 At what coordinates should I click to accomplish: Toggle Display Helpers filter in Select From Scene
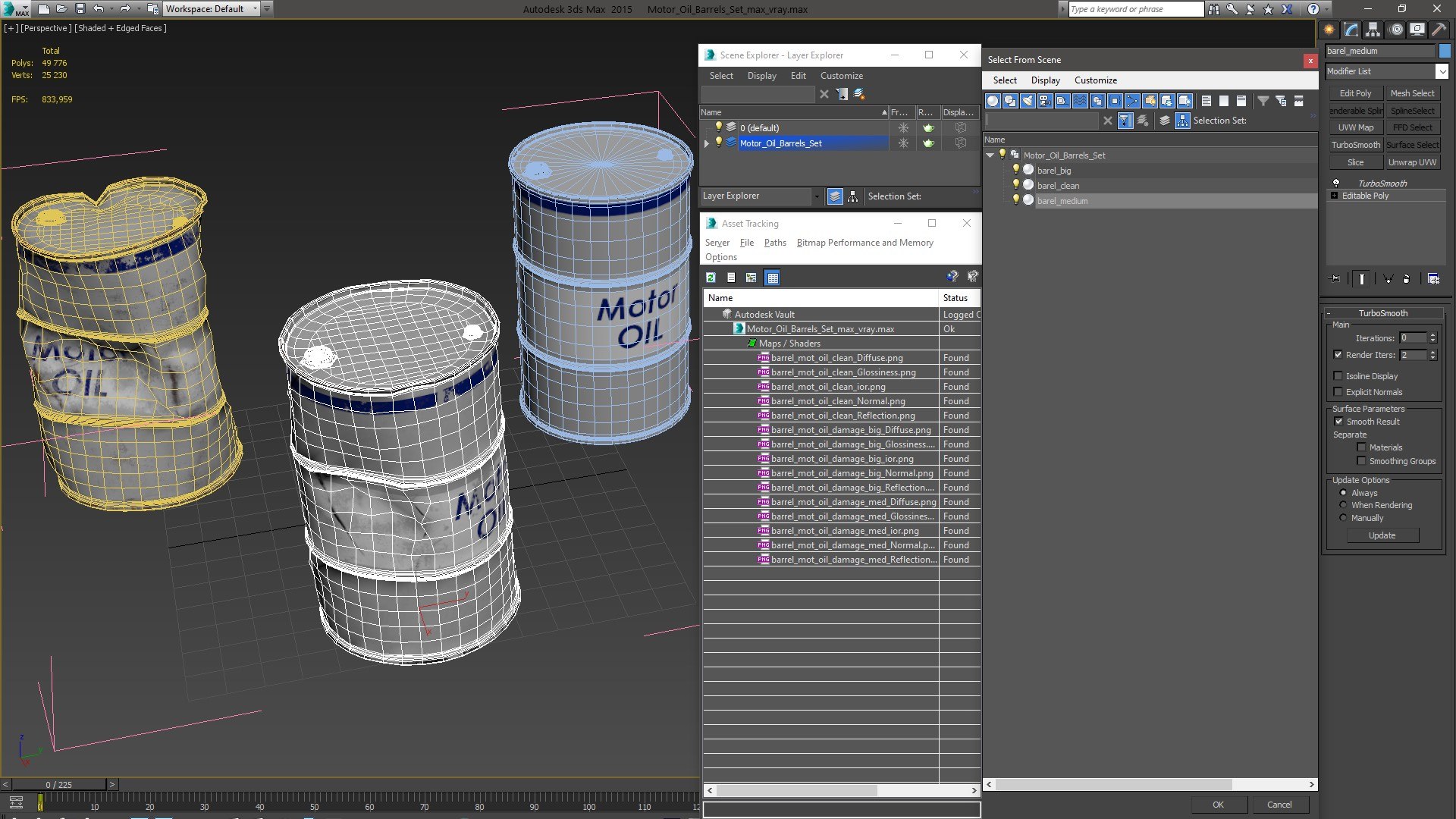(x=1062, y=101)
